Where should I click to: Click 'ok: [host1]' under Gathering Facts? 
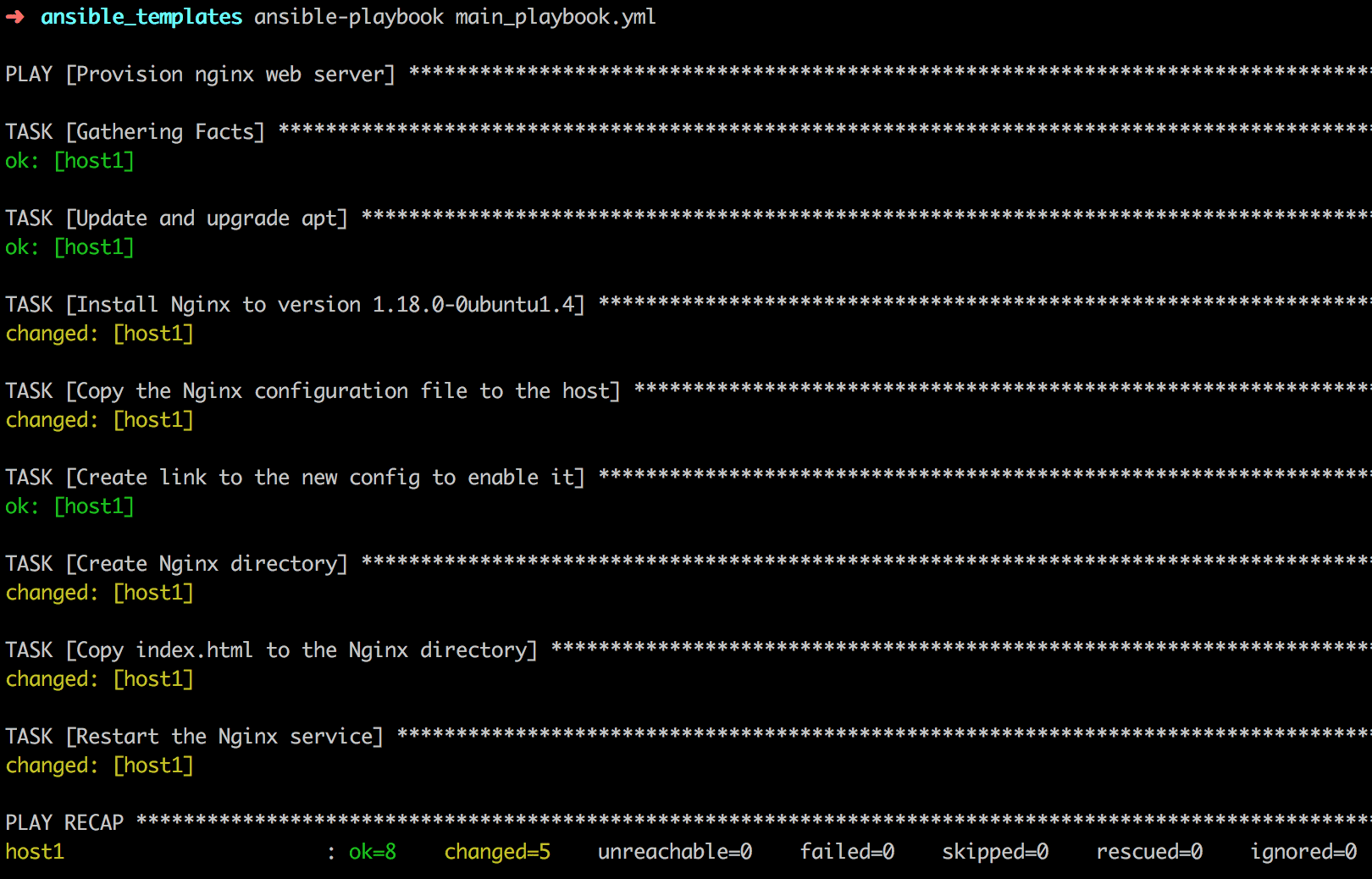pos(69,161)
